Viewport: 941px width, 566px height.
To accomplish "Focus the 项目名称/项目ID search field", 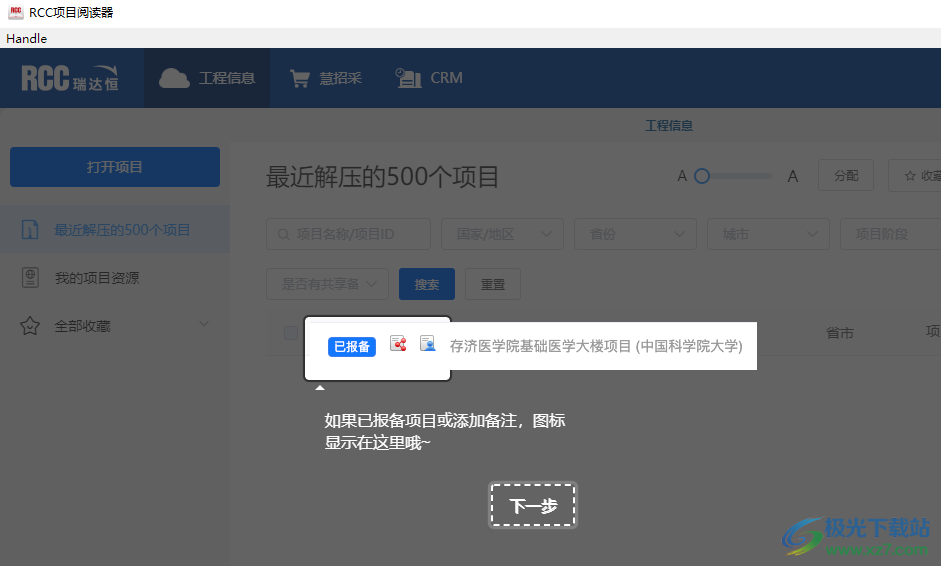I will 348,234.
